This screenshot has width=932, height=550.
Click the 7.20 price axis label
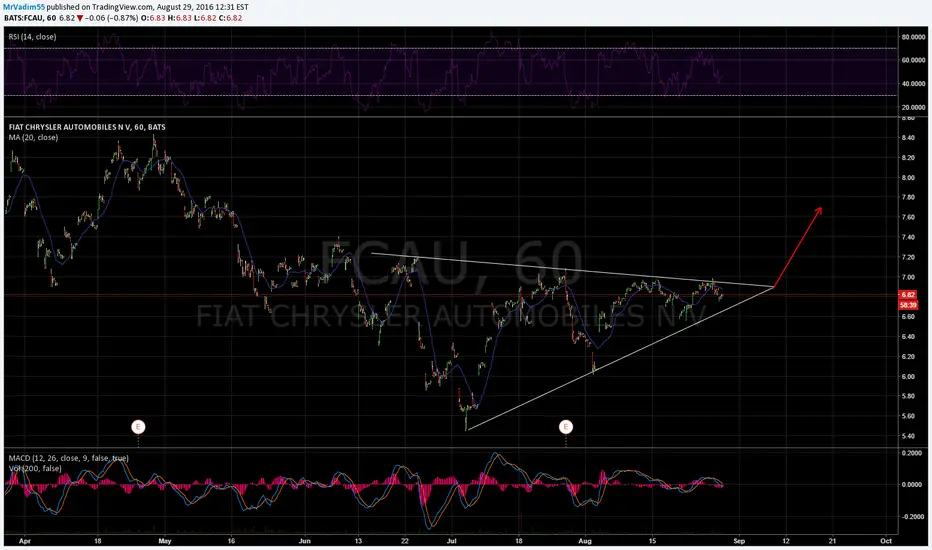click(x=908, y=257)
